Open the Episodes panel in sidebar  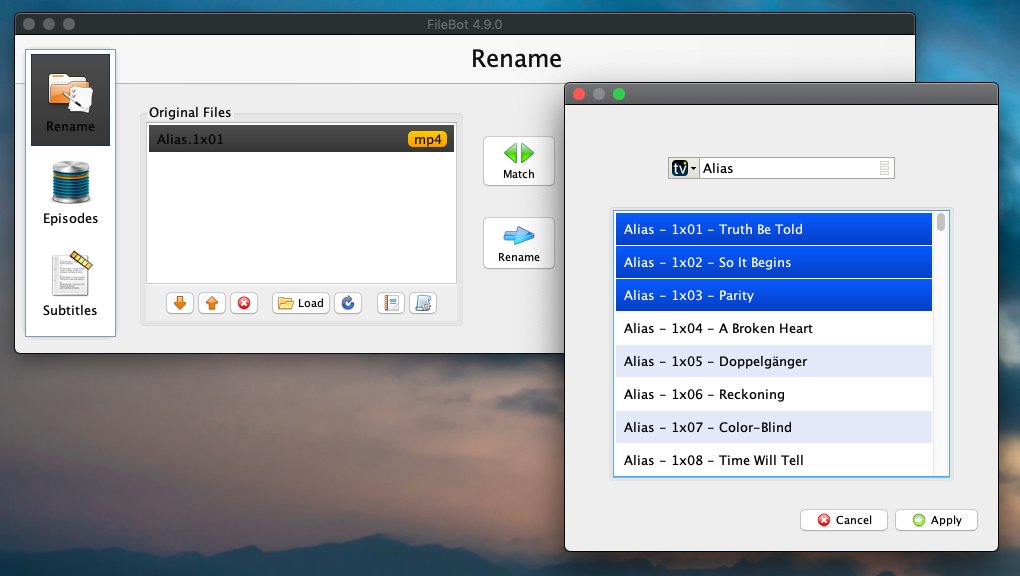[70, 193]
